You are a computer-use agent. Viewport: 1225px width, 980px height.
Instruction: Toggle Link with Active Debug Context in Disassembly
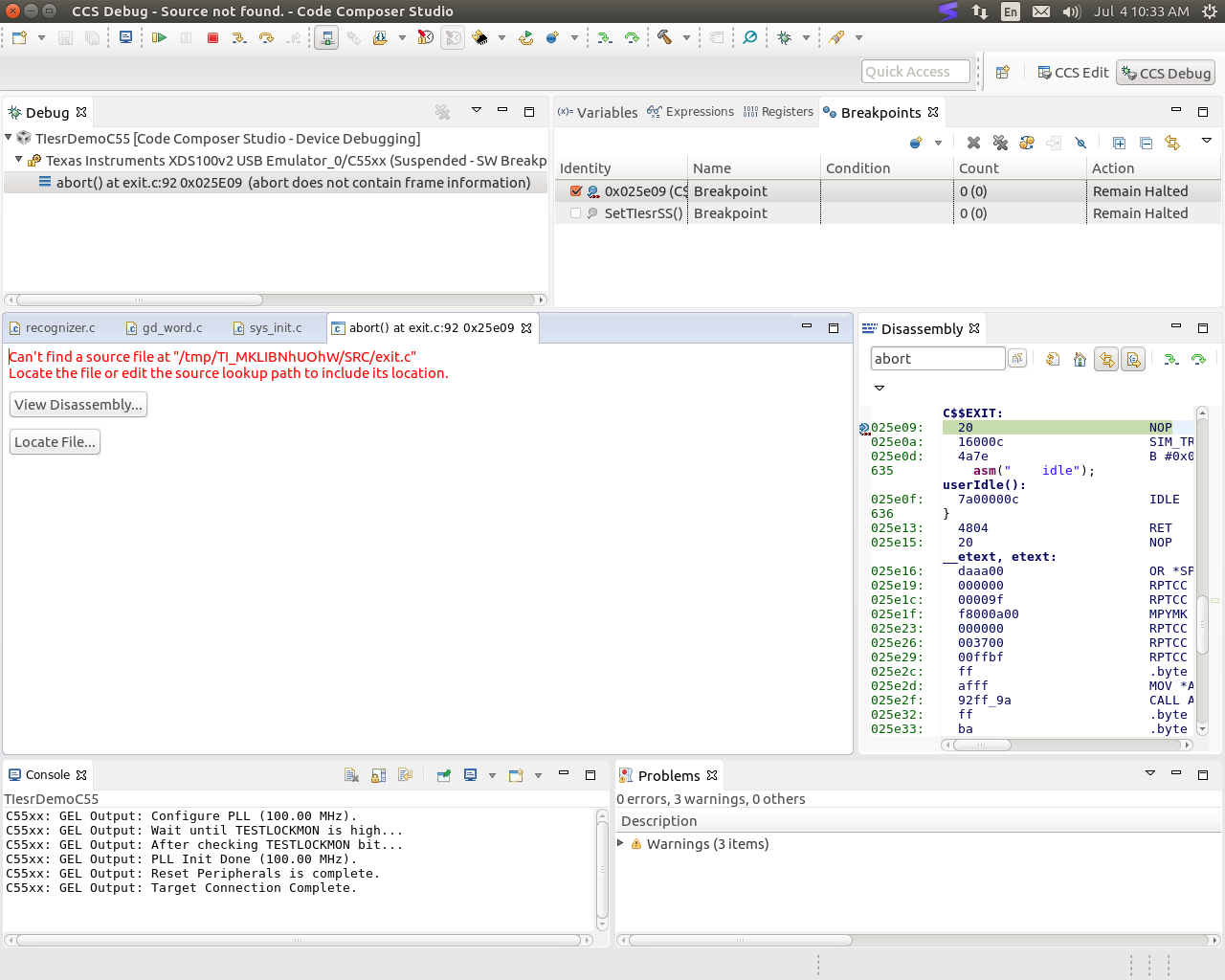click(x=1106, y=359)
